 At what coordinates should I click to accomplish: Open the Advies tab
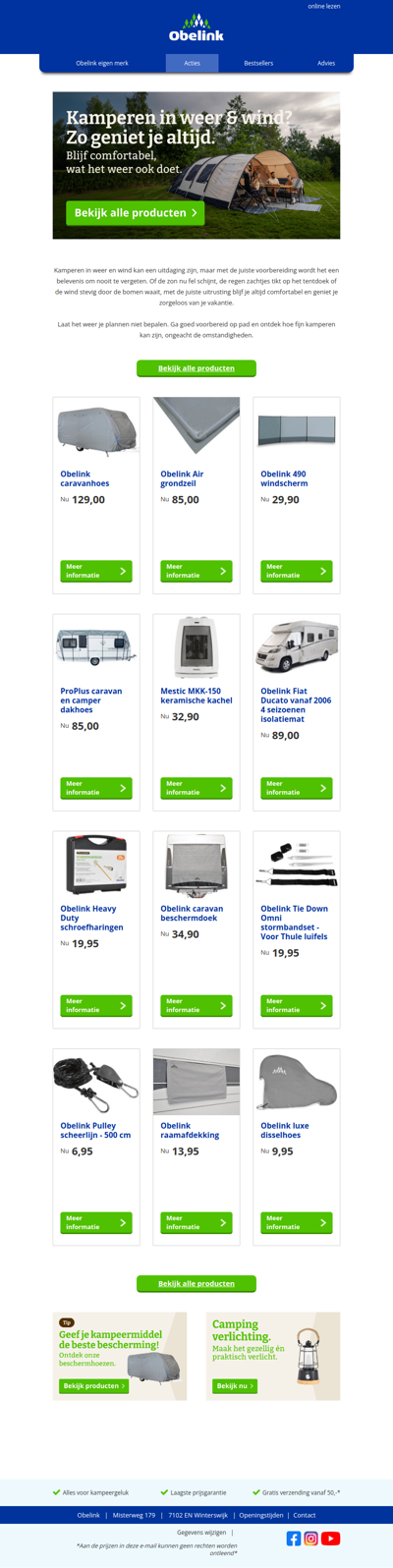pyautogui.click(x=326, y=63)
